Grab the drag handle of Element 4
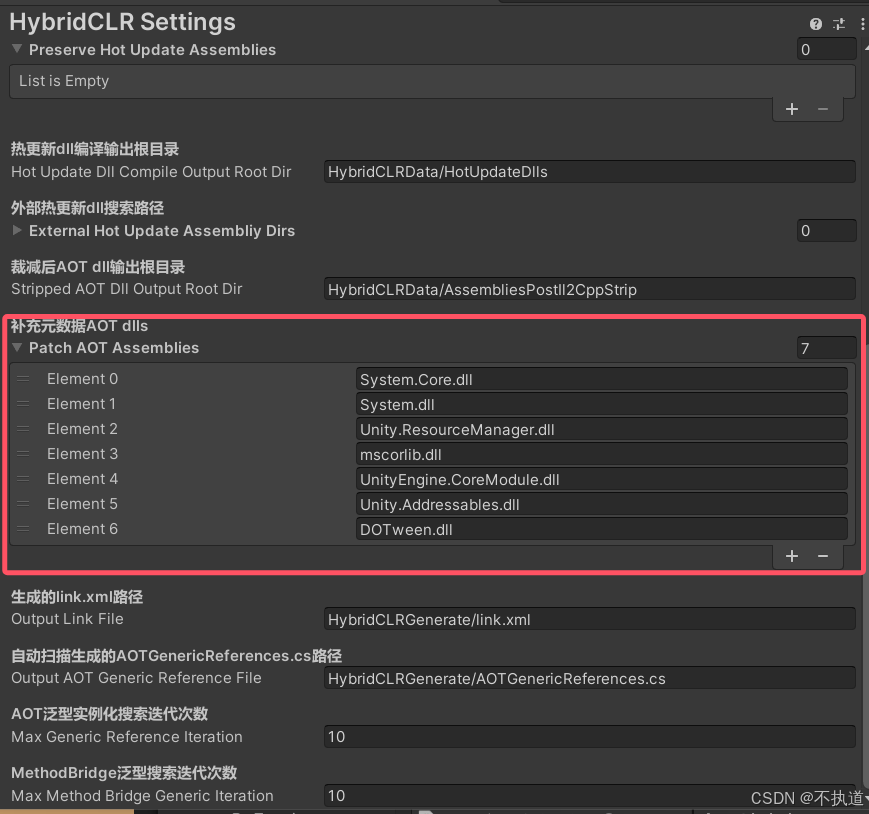Viewport: 869px width, 814px height. click(x=23, y=479)
